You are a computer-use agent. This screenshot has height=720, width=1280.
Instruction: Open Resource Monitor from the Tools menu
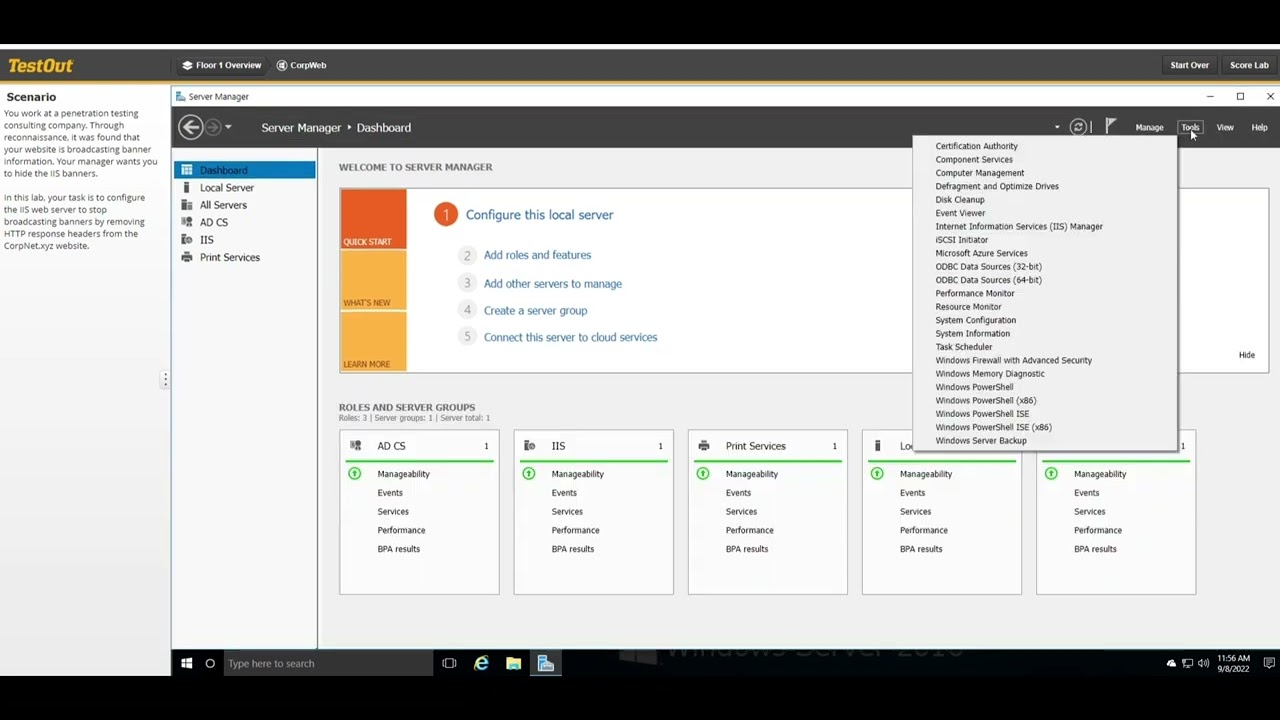[x=968, y=307]
